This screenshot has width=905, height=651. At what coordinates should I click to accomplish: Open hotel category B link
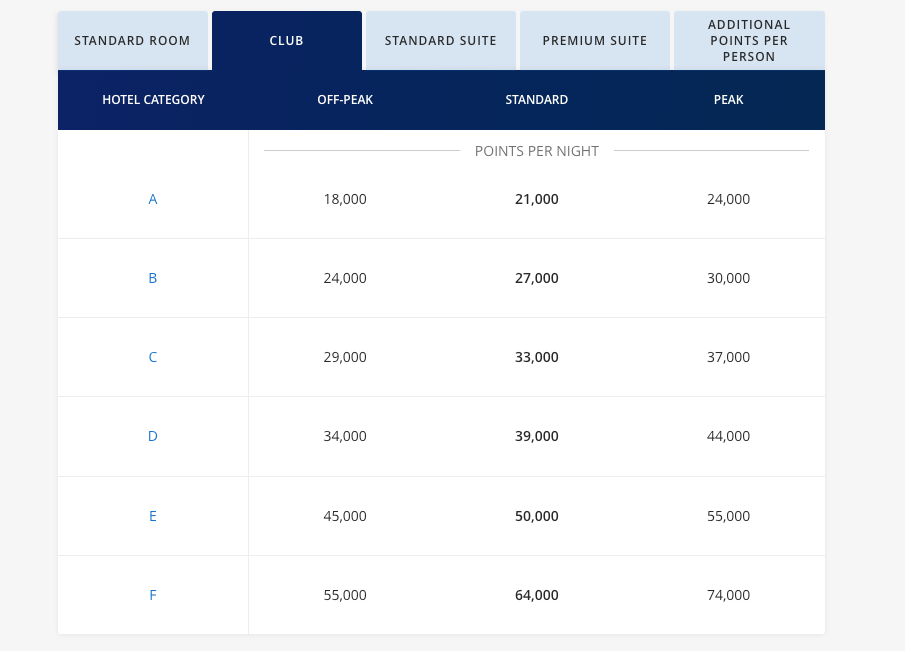coord(153,278)
